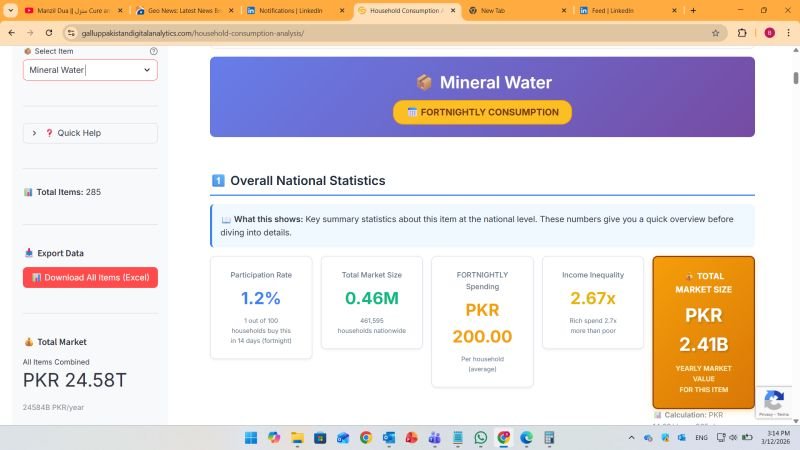
Task: Expand the Quick Help section
Action: [90, 133]
